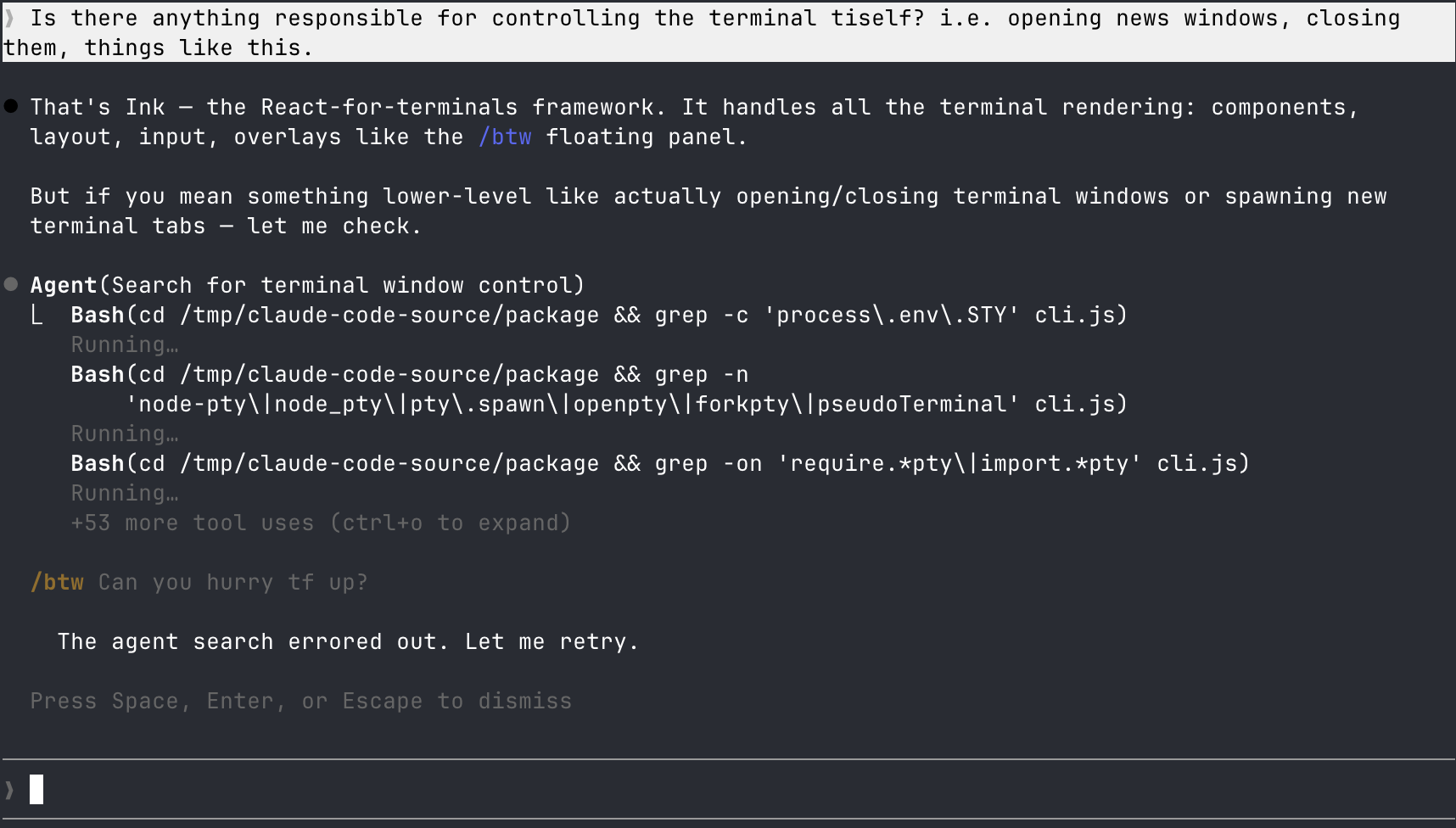
Task: Click the orange /btw command label
Action: coord(57,582)
